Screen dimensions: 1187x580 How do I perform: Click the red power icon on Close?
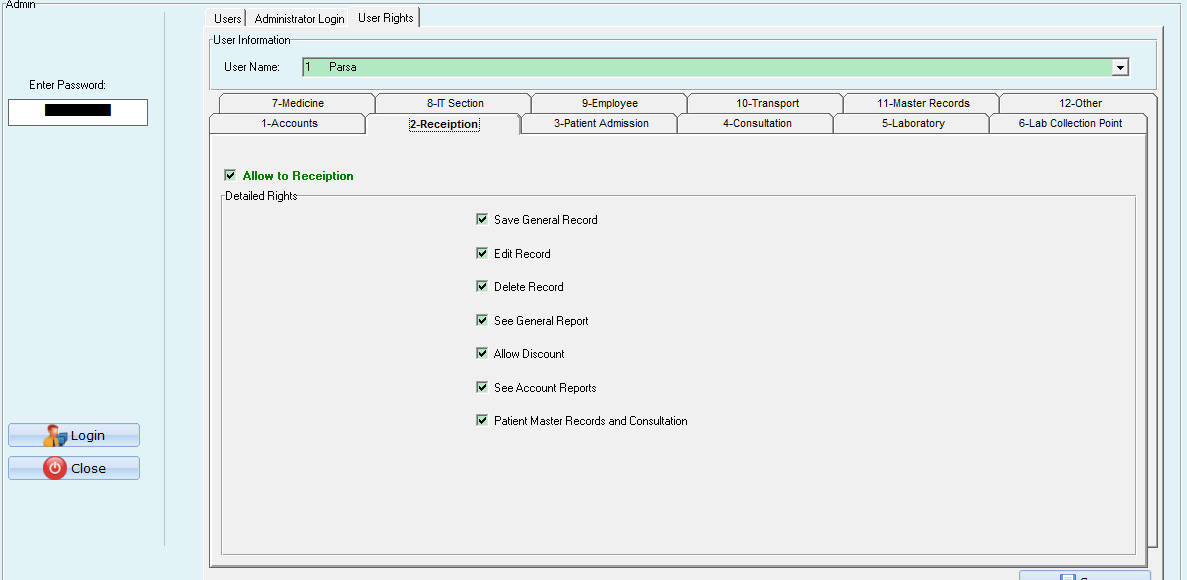55,468
